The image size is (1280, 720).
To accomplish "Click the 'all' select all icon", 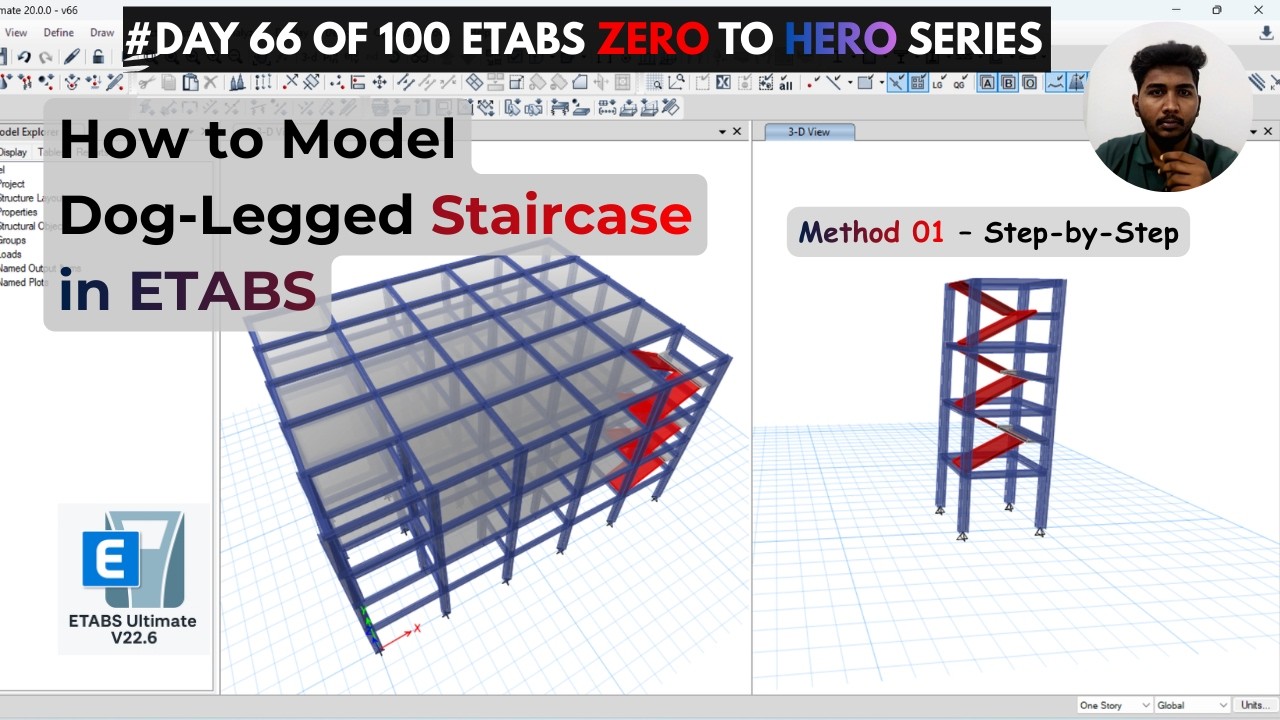I will tap(785, 82).
